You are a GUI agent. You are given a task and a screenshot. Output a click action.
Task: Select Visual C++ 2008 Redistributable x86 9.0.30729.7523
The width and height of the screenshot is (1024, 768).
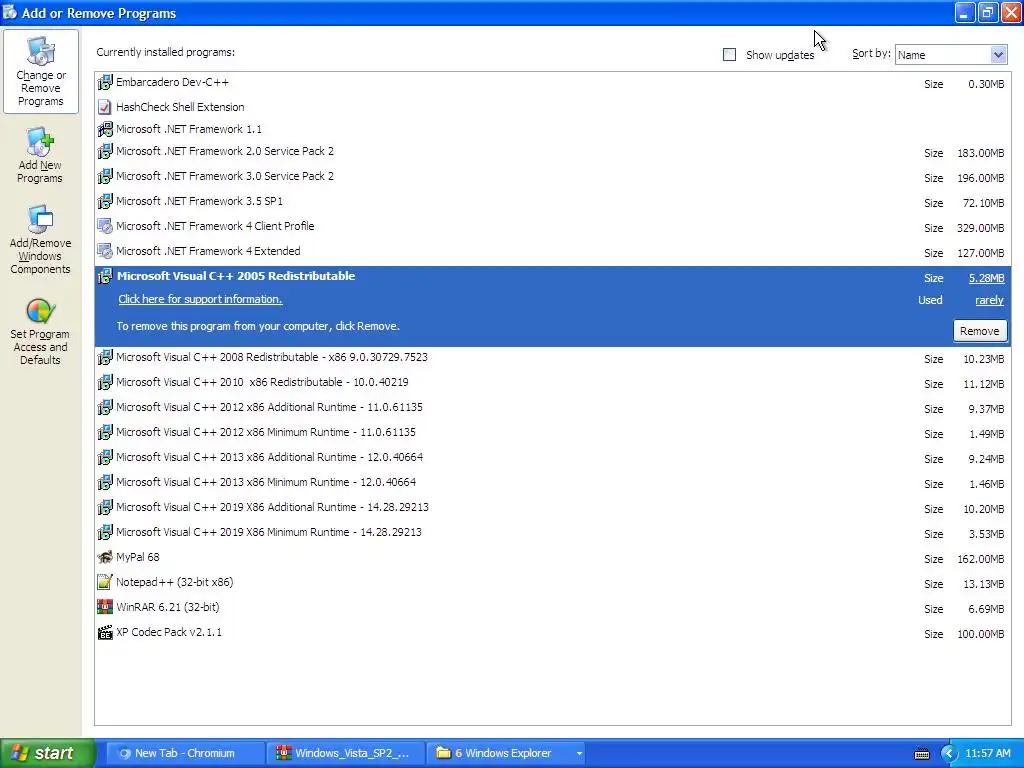[552, 357]
